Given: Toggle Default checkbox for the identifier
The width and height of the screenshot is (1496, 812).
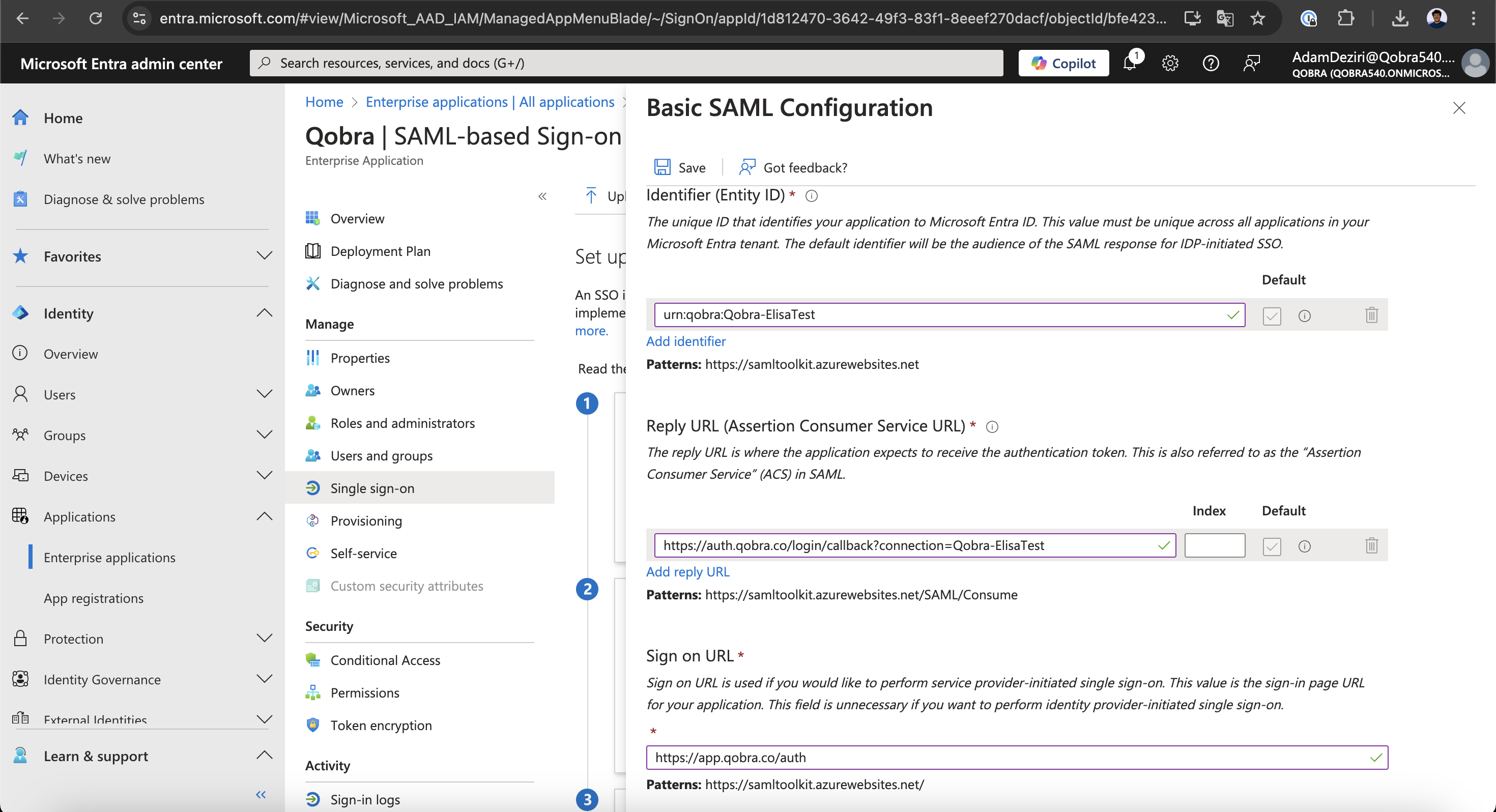Looking at the screenshot, I should point(1271,315).
